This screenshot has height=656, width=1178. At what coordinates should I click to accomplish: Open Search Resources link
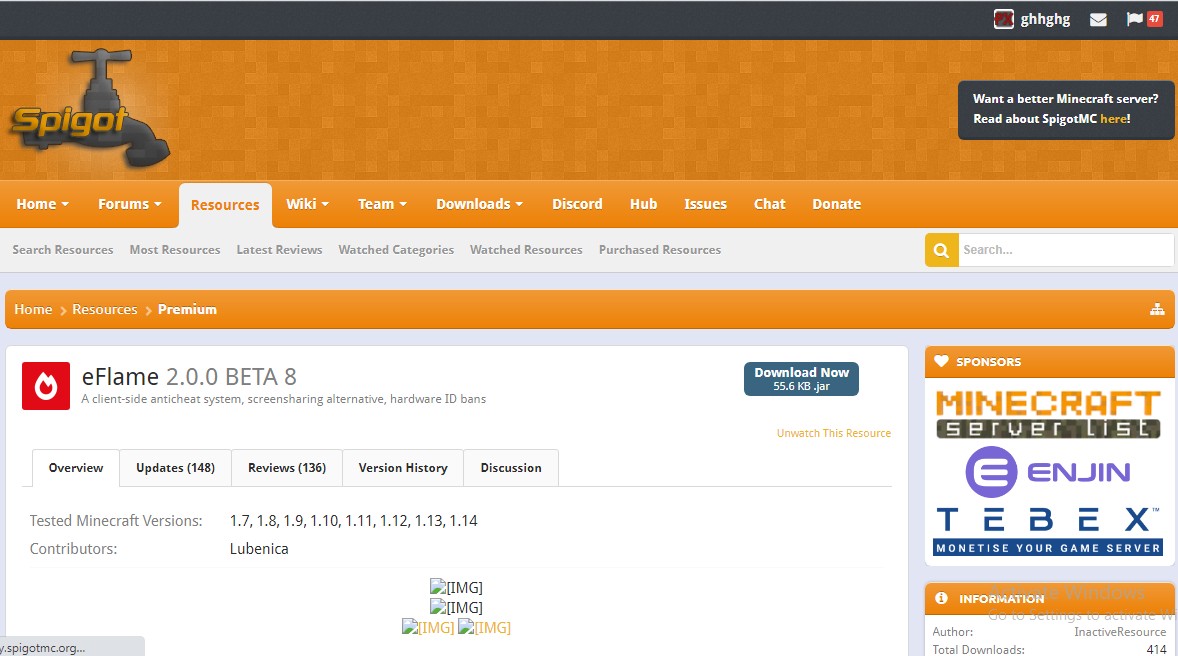click(63, 250)
